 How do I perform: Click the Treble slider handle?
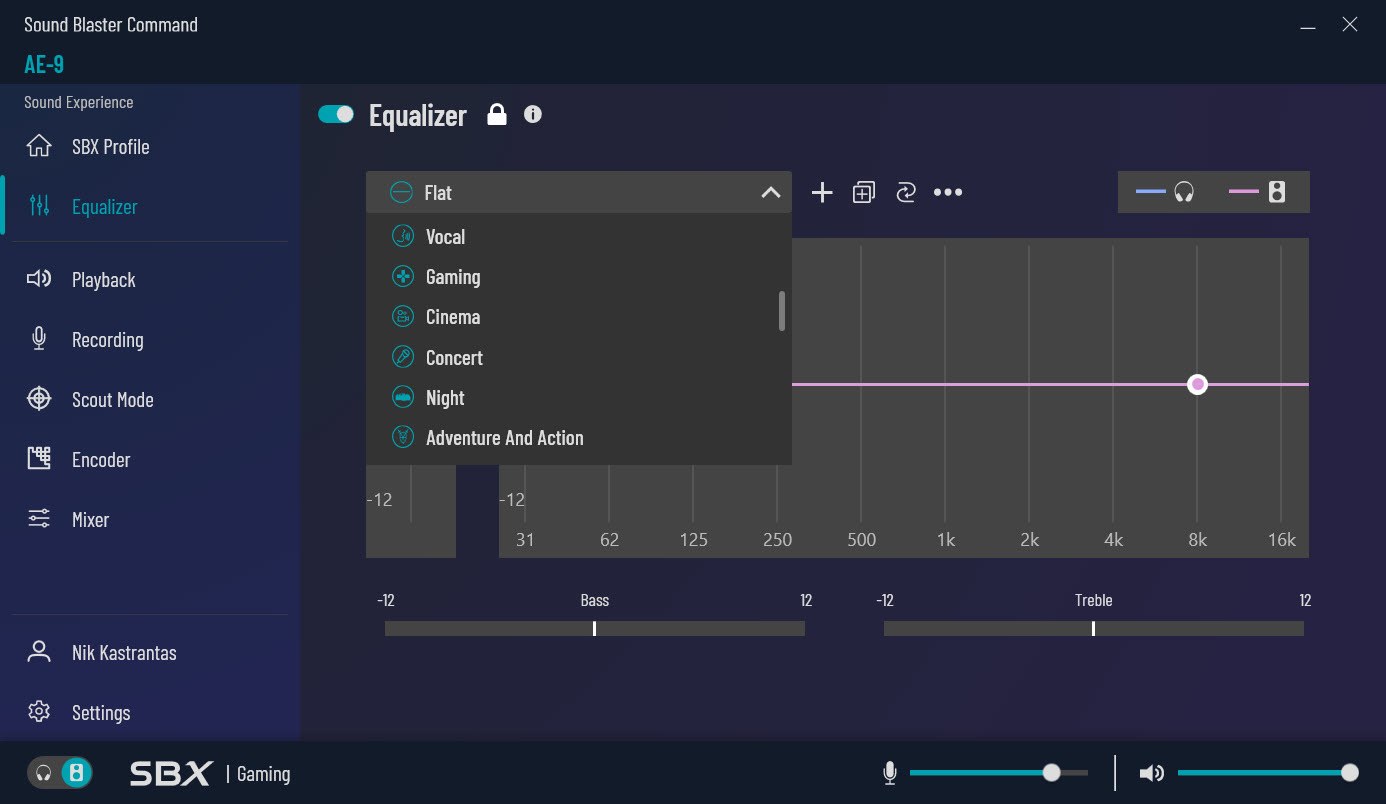coord(1093,628)
